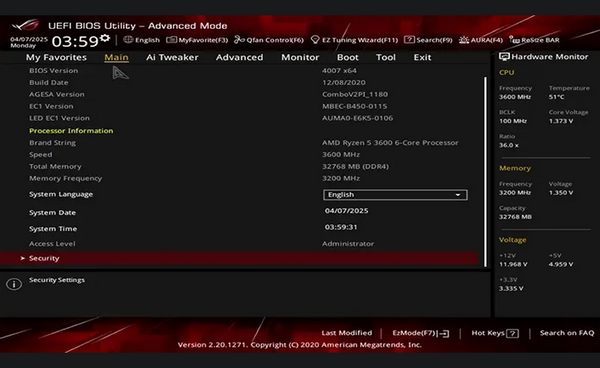Switch to the Boot tab
Image resolution: width=600 pixels, height=368 pixels.
coord(347,57)
